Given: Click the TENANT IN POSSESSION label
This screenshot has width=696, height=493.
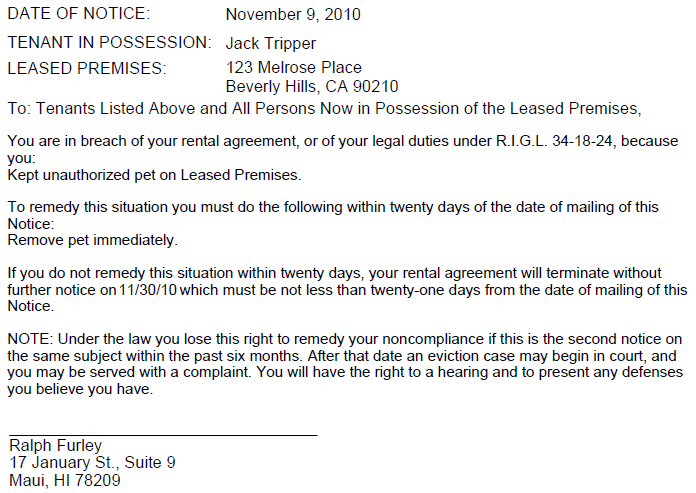Looking at the screenshot, I should [109, 43].
